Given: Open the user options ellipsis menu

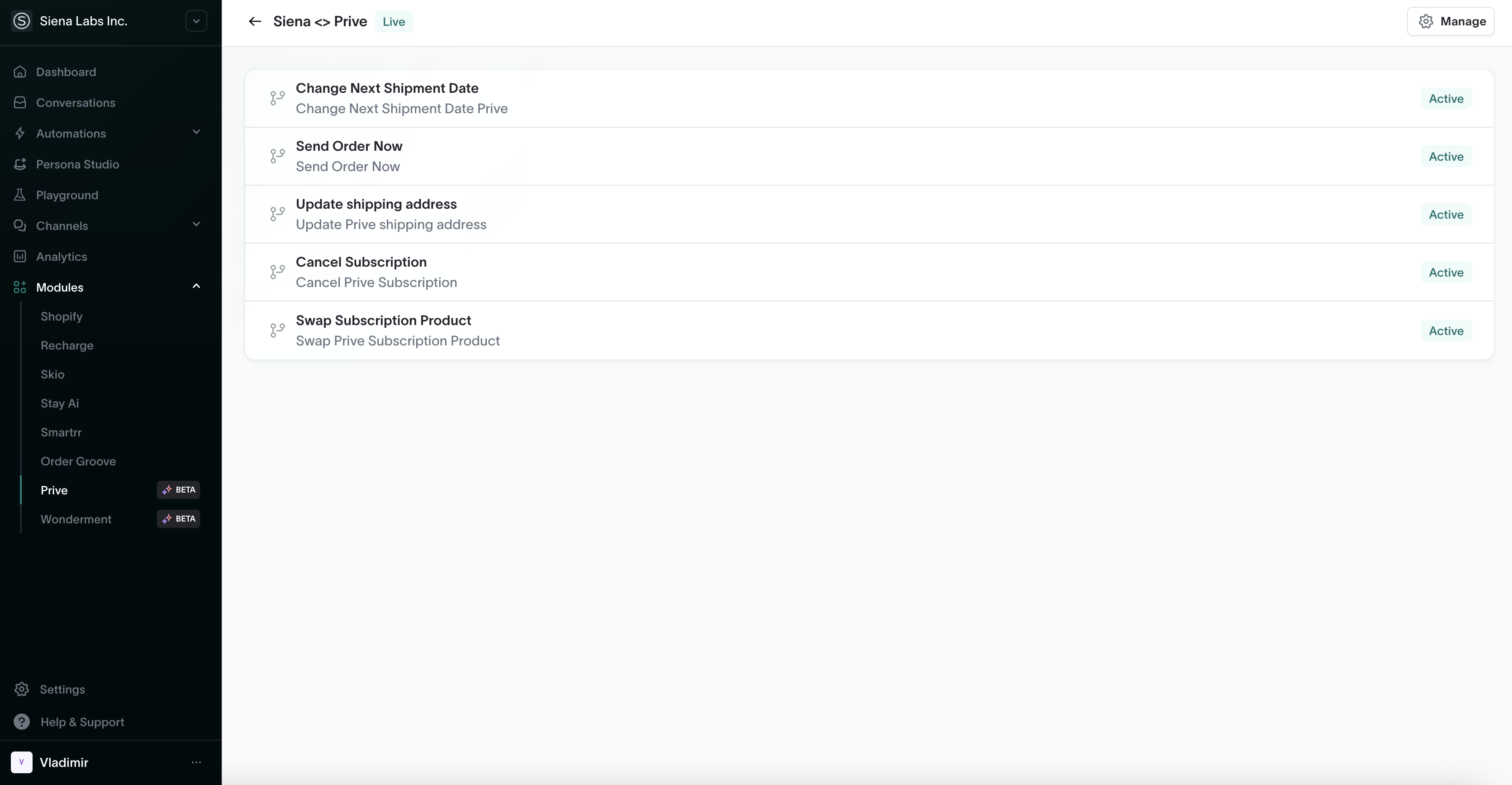Looking at the screenshot, I should (x=196, y=762).
